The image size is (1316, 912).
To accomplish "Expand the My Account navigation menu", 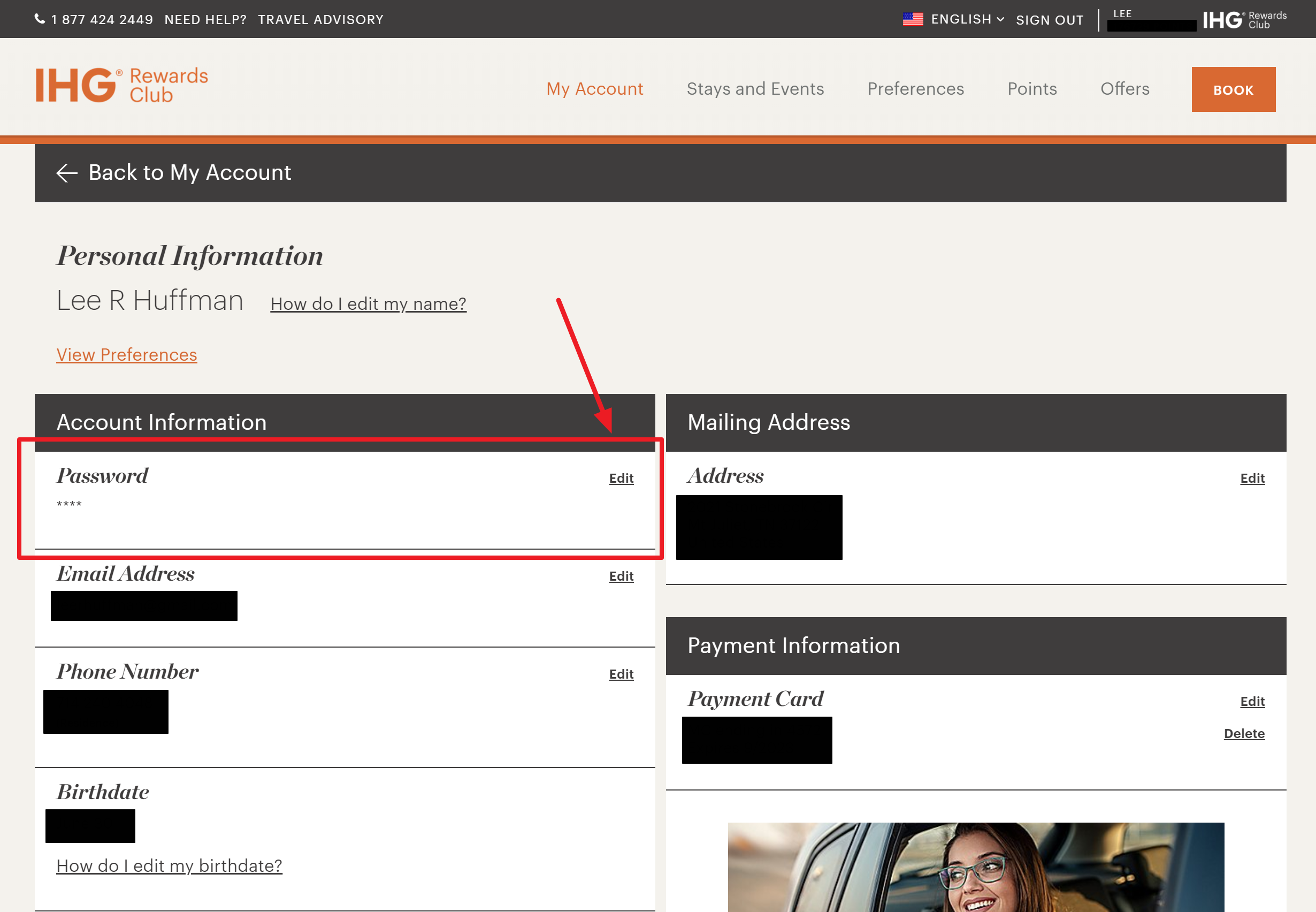I will 594,88.
